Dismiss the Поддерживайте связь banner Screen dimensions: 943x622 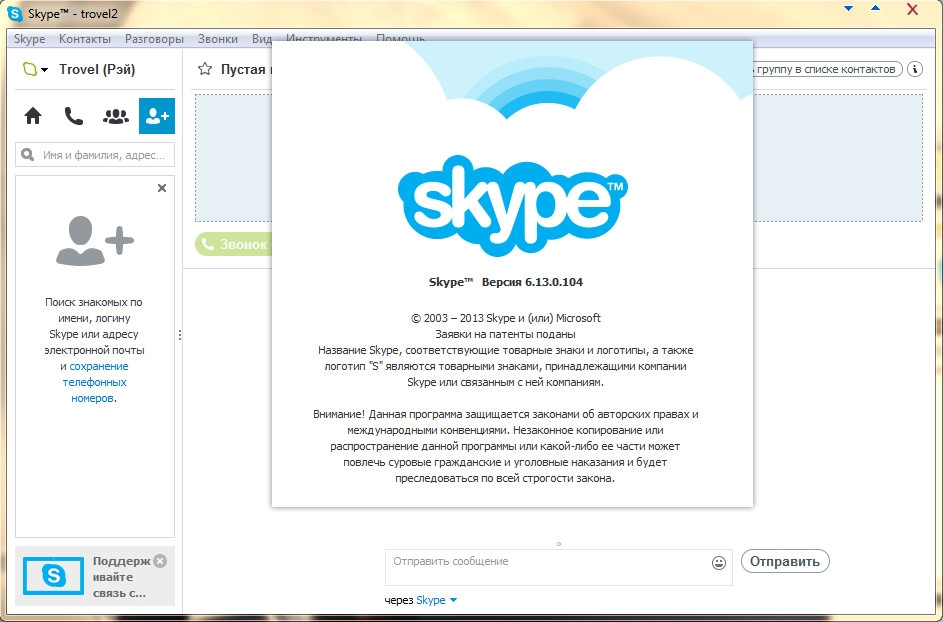[x=160, y=561]
